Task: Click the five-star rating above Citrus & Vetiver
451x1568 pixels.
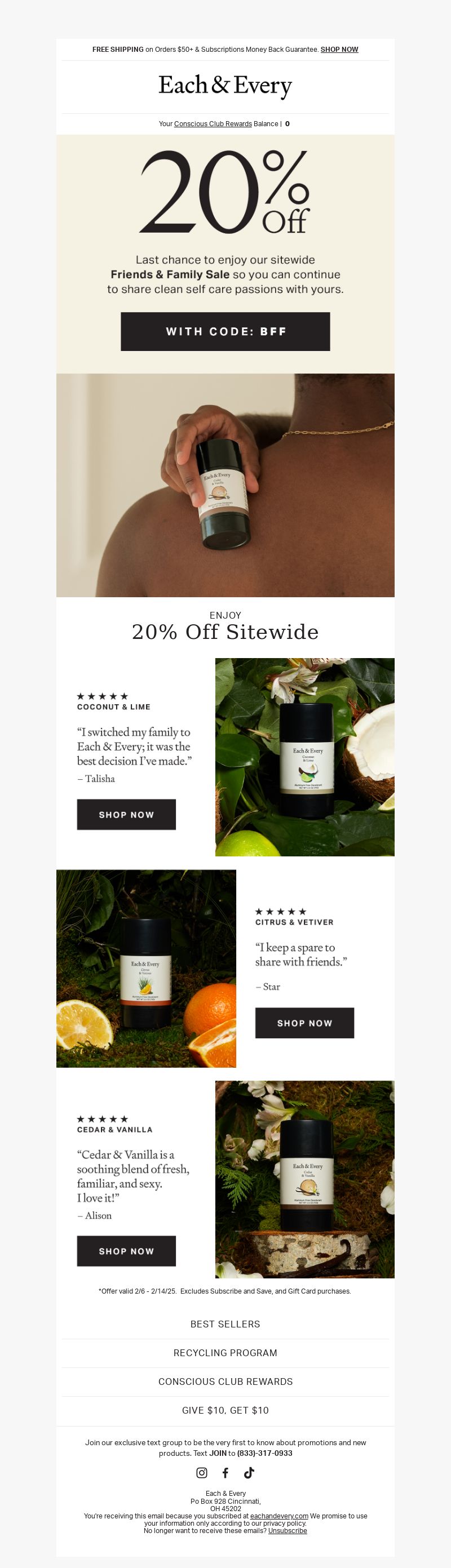Action: (x=281, y=911)
